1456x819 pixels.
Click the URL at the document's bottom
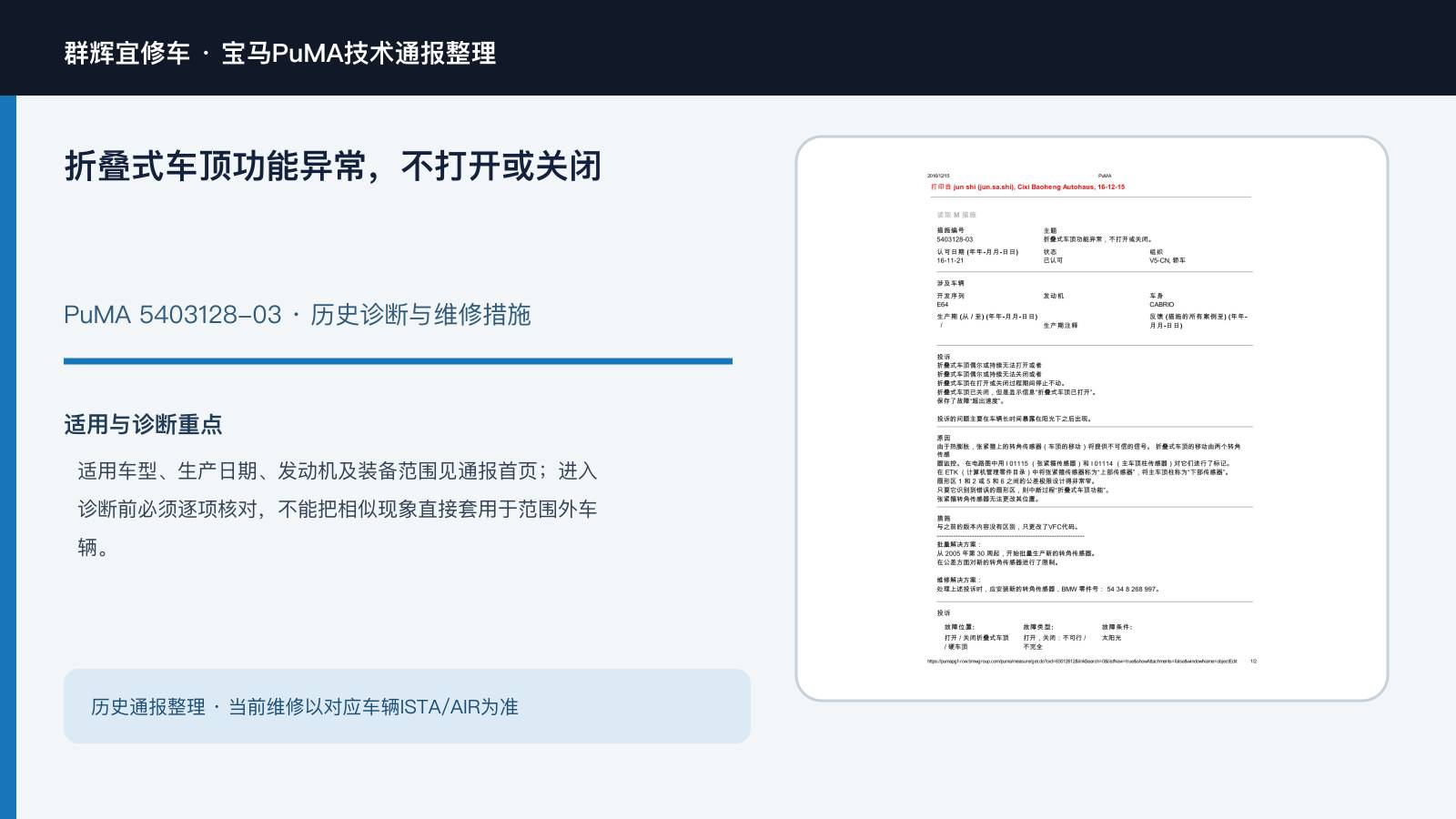click(x=1082, y=662)
